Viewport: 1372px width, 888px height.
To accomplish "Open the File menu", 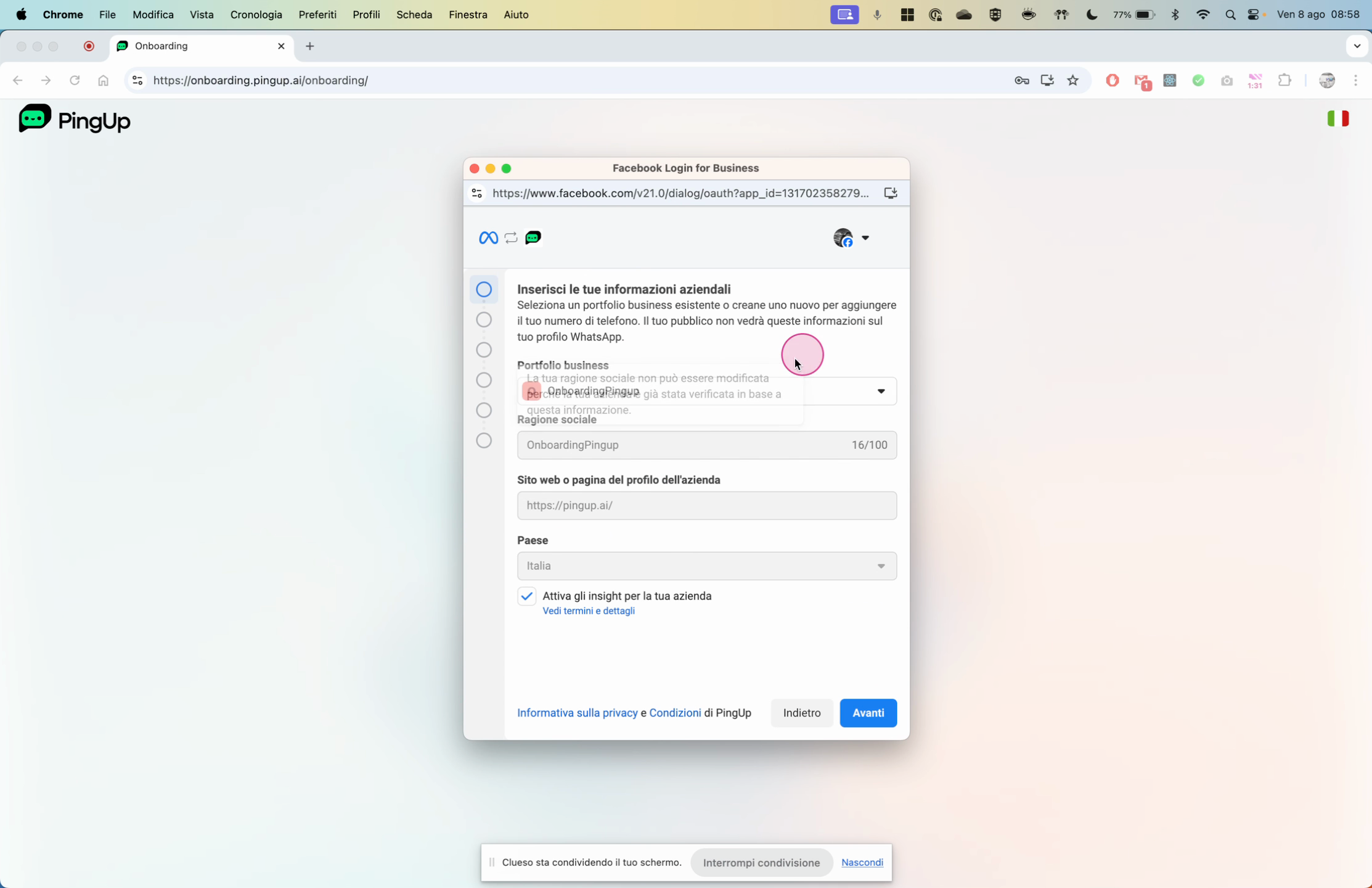I will click(107, 14).
